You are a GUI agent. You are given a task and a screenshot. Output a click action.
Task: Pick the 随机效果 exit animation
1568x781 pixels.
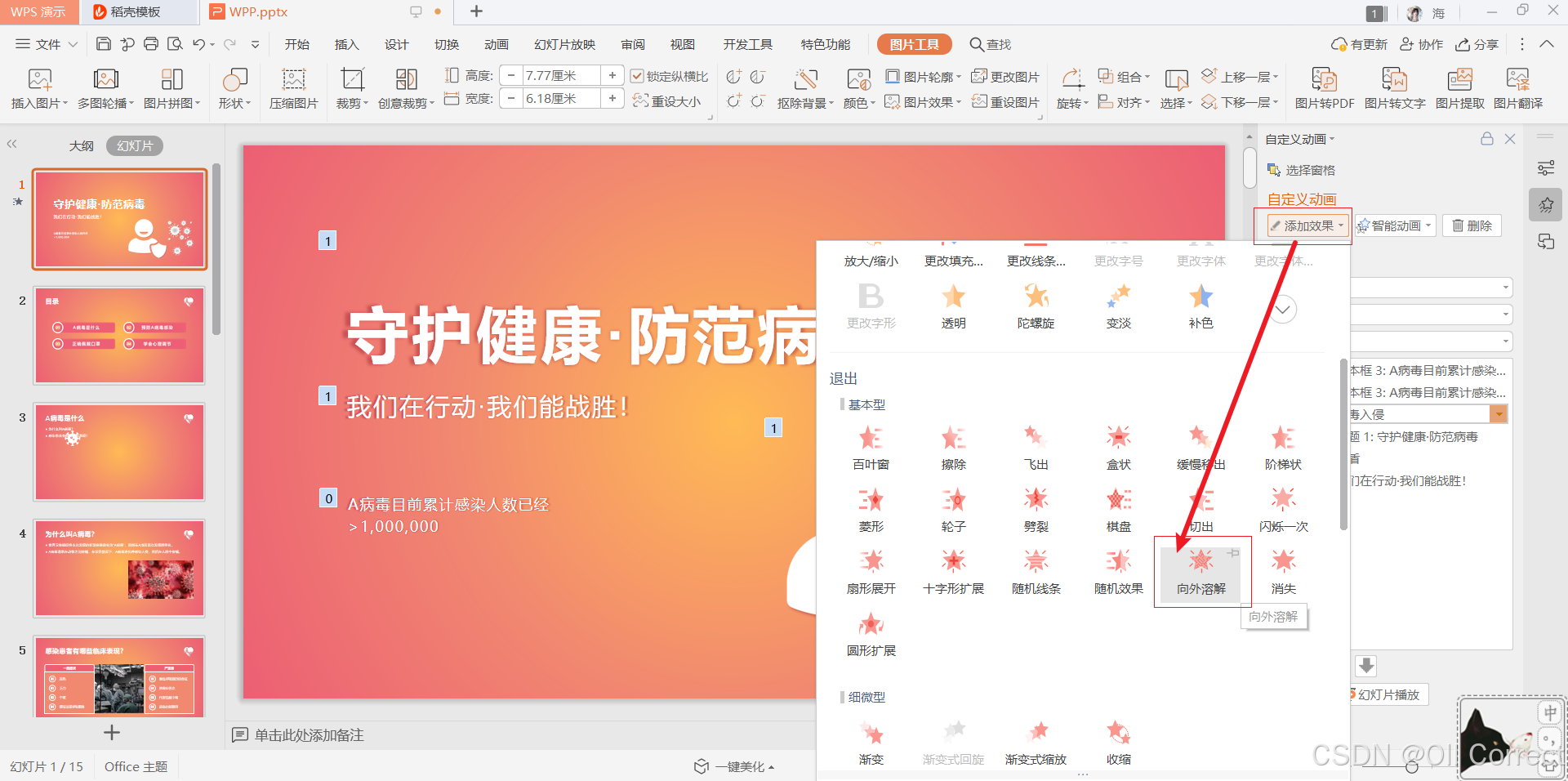pos(1118,572)
